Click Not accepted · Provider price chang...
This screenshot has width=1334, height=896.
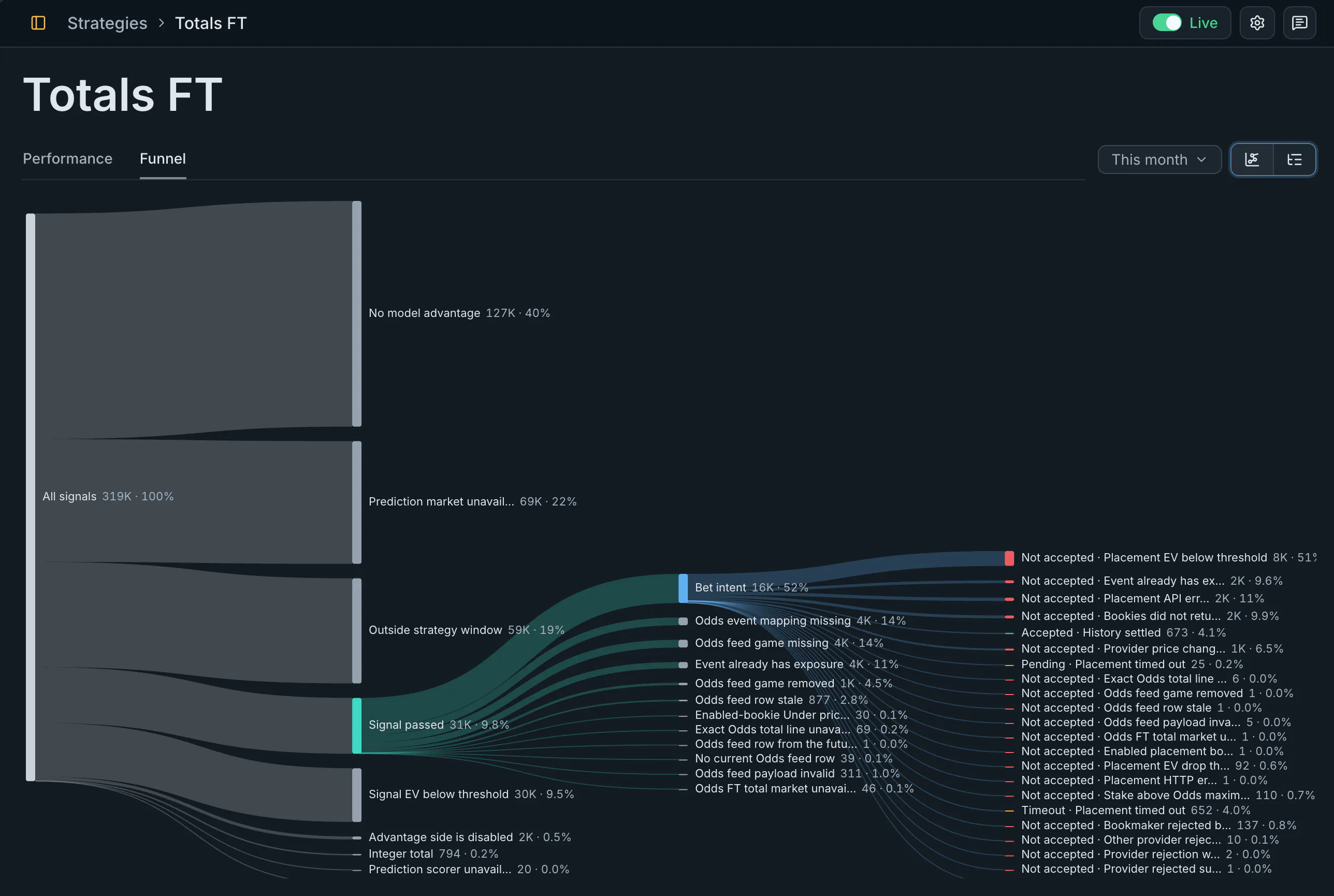tap(1152, 648)
